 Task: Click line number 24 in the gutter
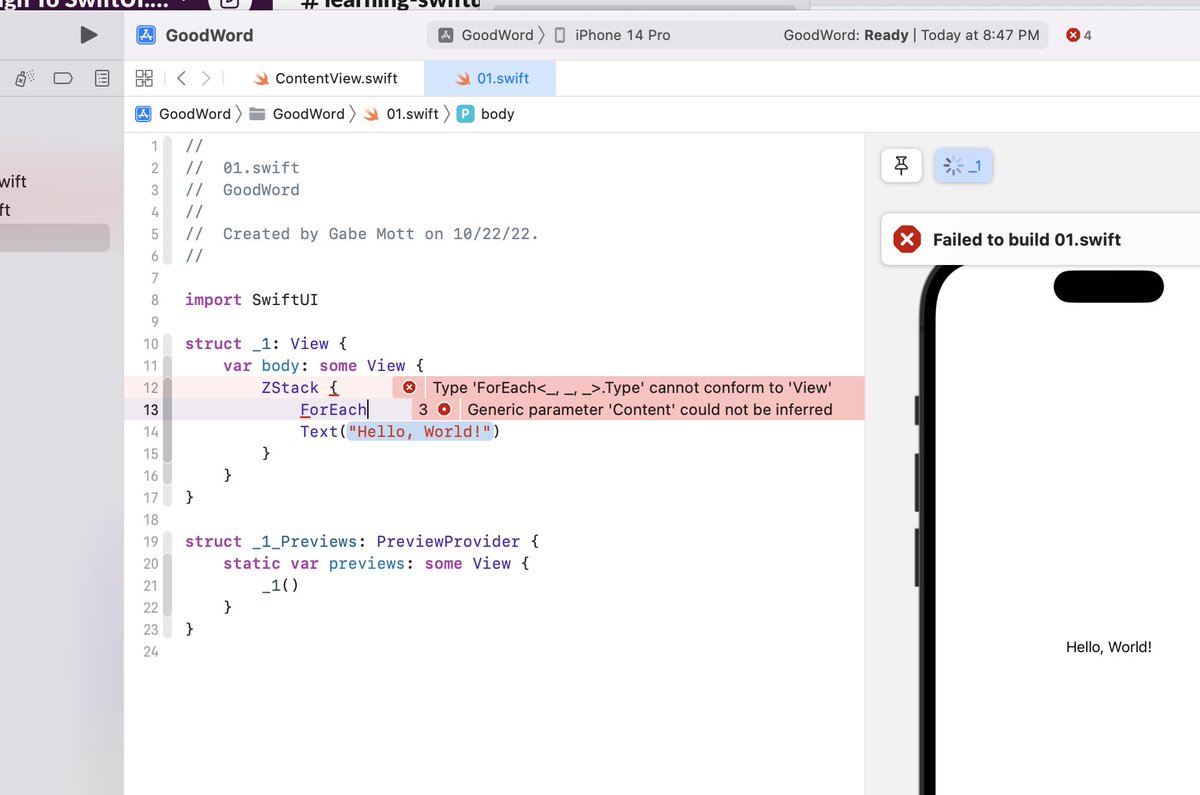click(x=151, y=651)
